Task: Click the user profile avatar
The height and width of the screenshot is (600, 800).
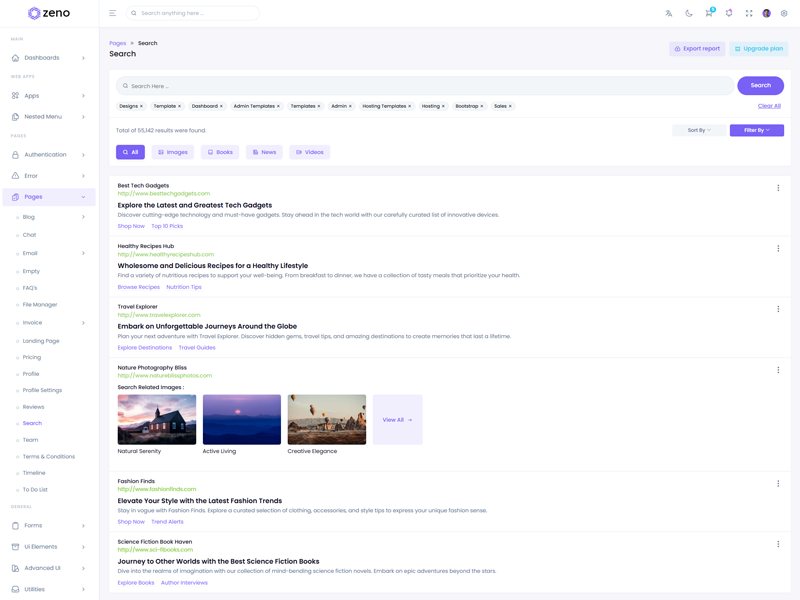Action: tap(767, 13)
